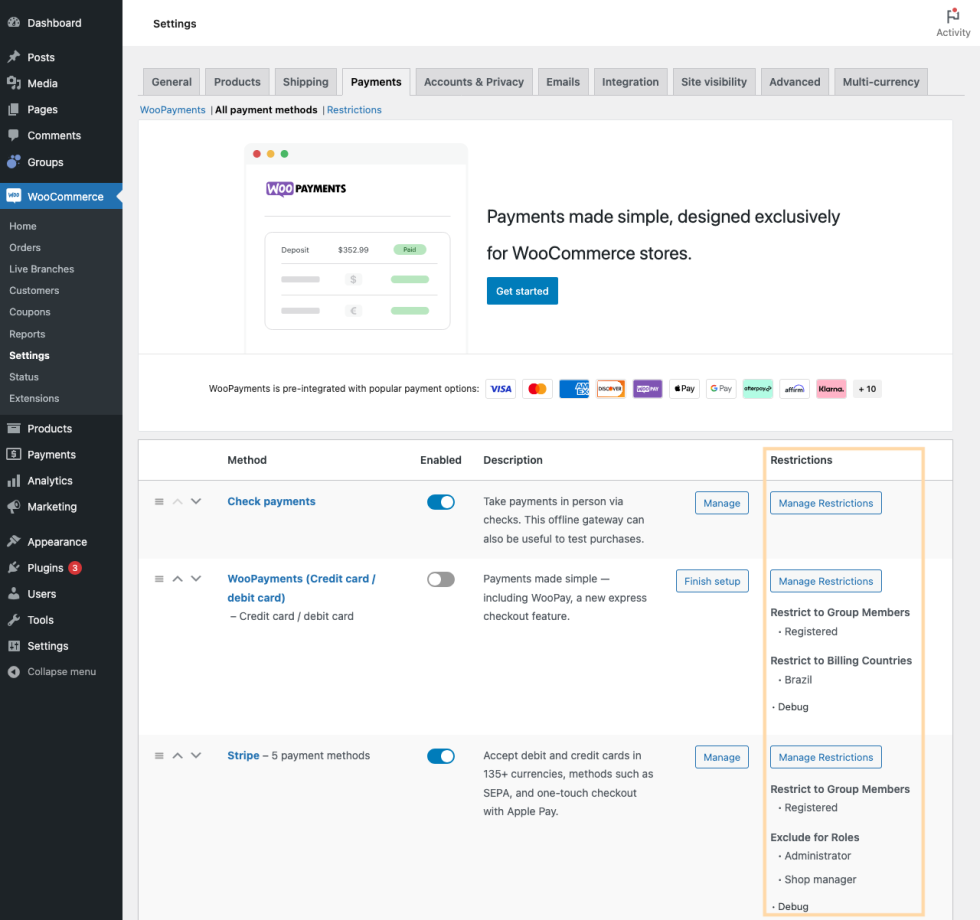Switch to the Shipping tab

click(306, 82)
